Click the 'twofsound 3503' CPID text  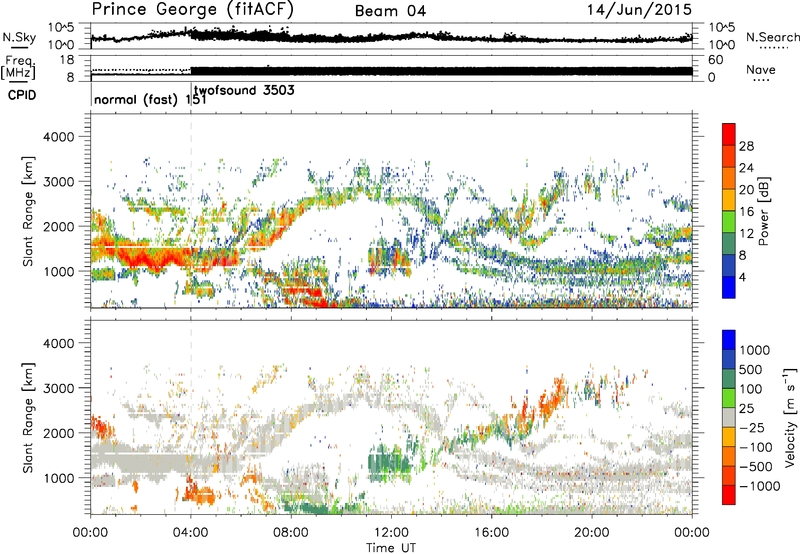pos(244,91)
